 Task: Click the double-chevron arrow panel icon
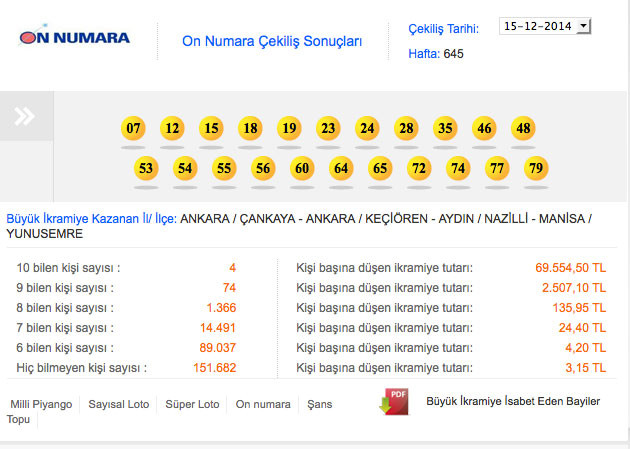[x=24, y=116]
